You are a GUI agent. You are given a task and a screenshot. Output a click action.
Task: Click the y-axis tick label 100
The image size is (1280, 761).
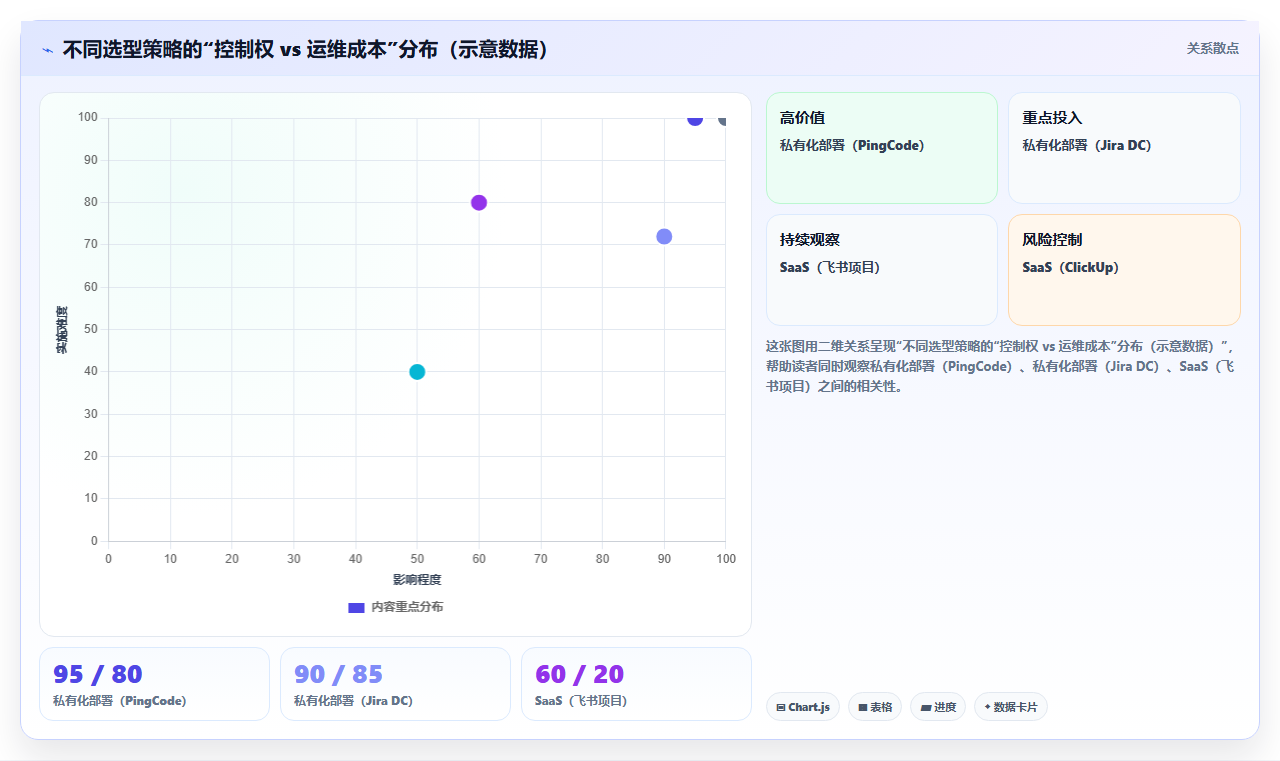point(88,118)
